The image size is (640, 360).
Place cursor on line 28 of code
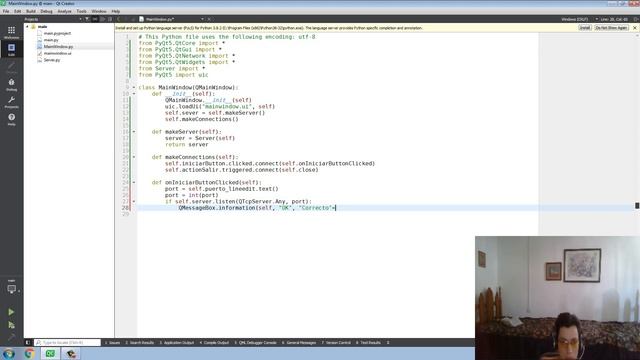[256, 208]
